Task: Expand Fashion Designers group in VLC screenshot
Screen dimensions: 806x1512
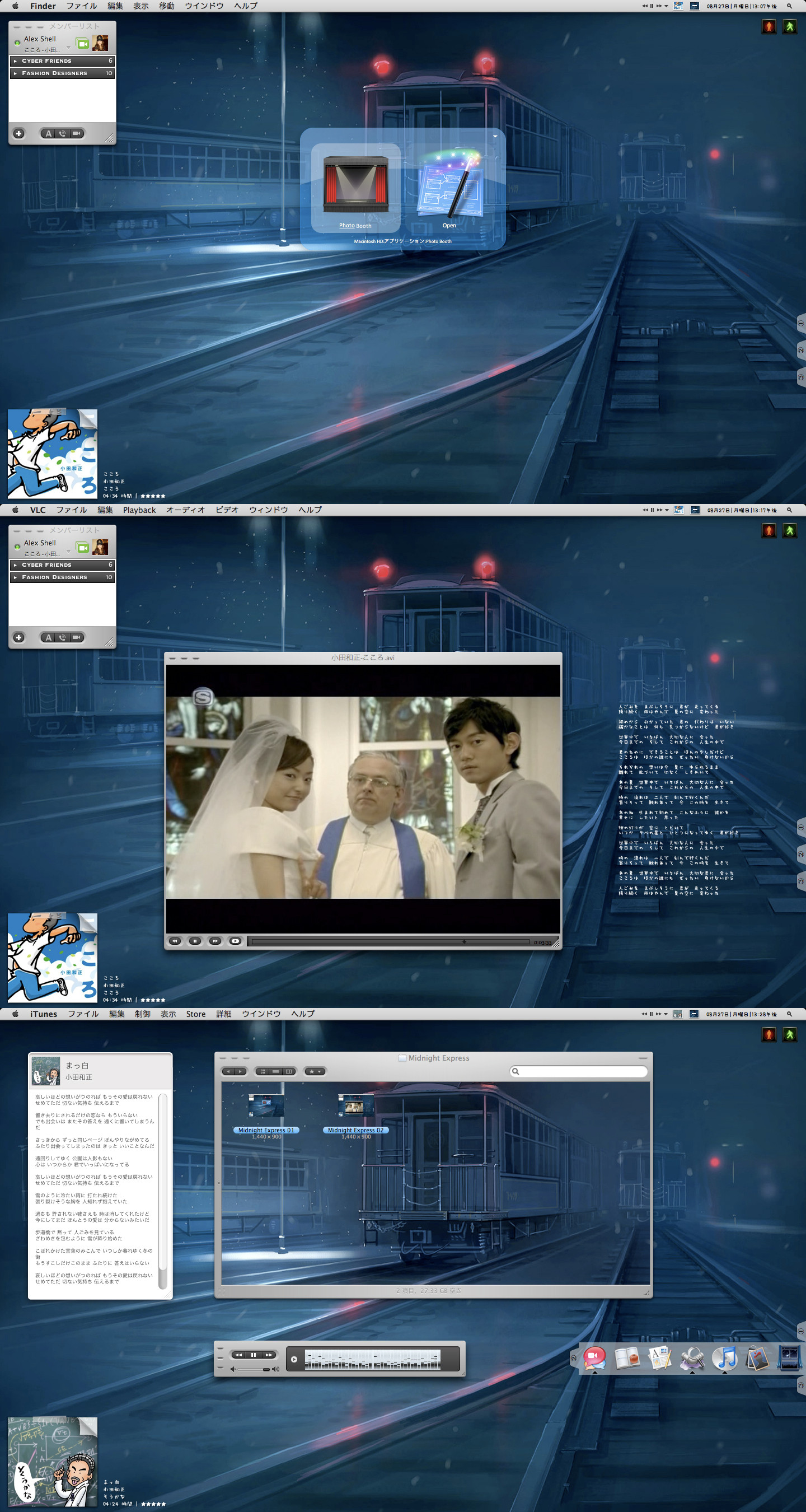Action: pyautogui.click(x=15, y=577)
